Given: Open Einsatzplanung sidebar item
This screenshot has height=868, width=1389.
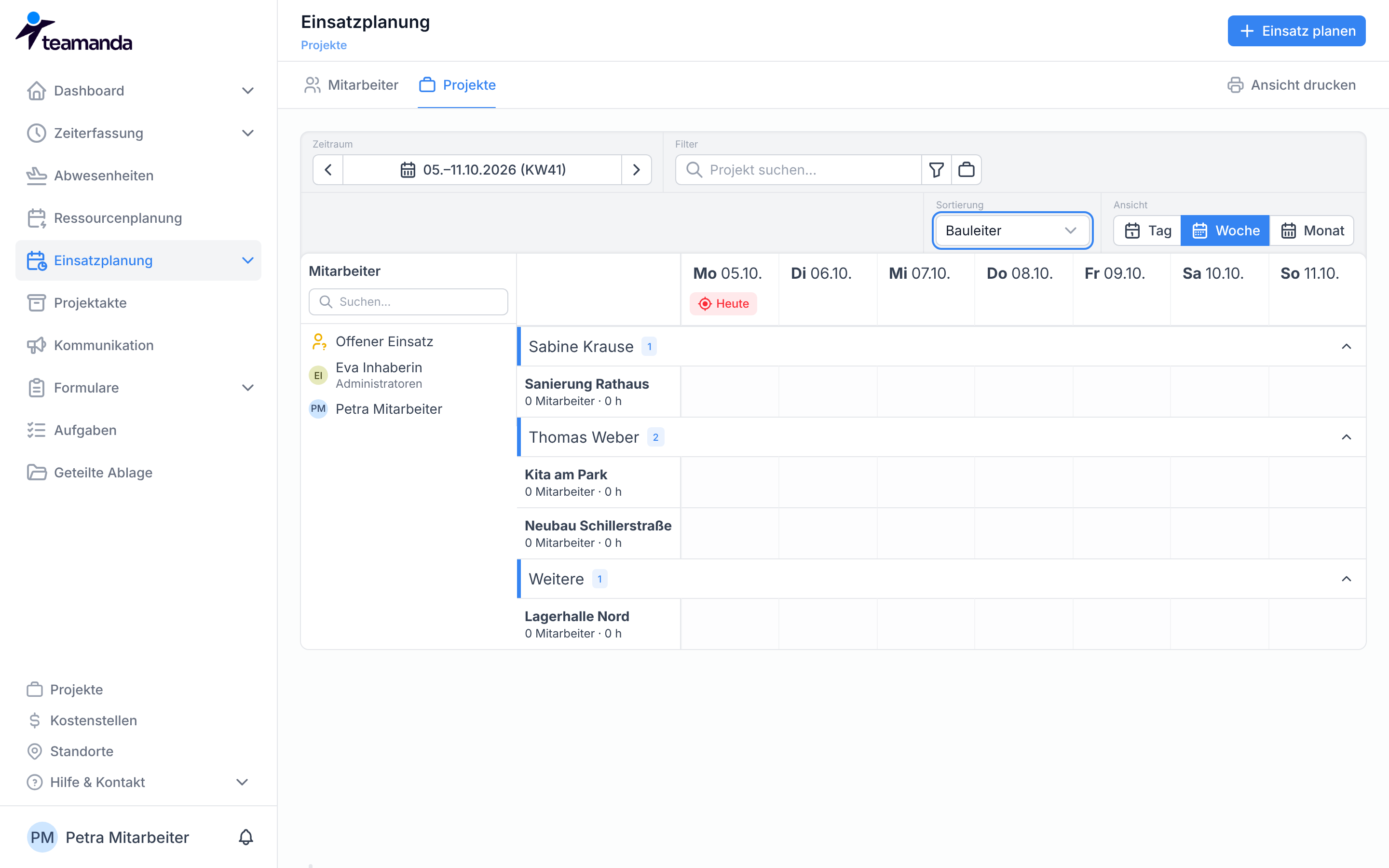Looking at the screenshot, I should 138,260.
